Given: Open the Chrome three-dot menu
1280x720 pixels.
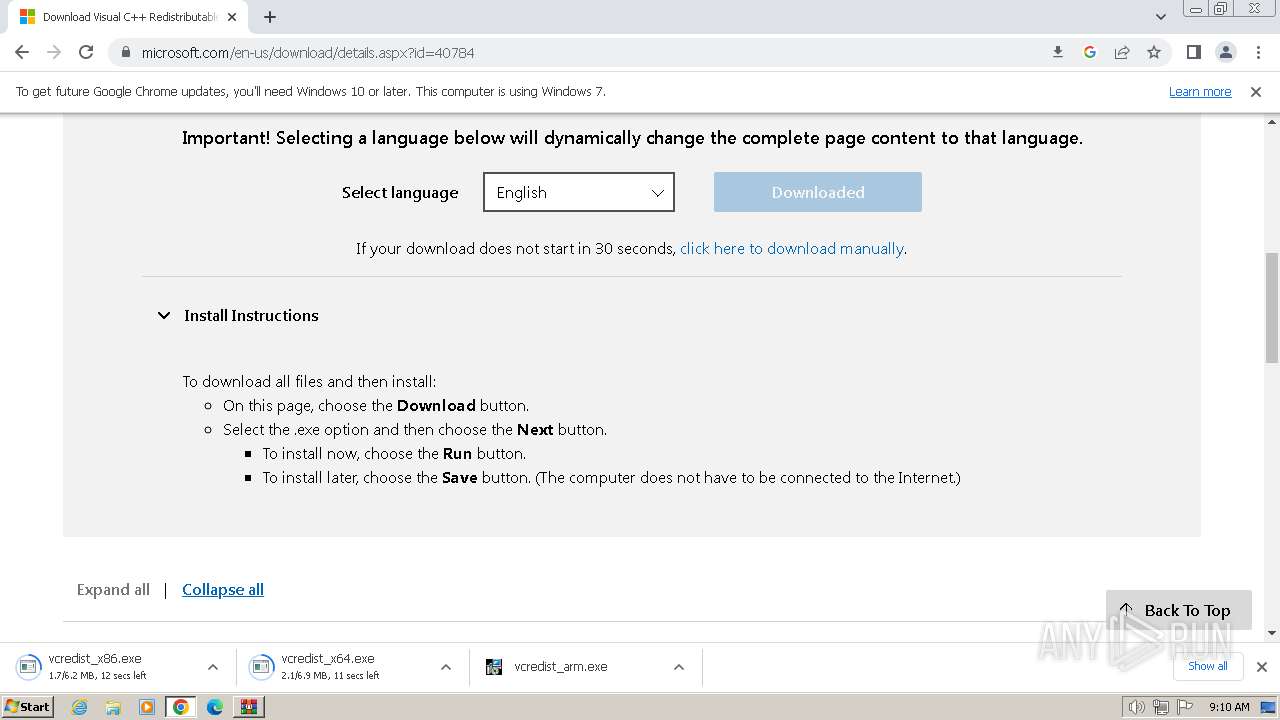Looking at the screenshot, I should click(x=1258, y=52).
